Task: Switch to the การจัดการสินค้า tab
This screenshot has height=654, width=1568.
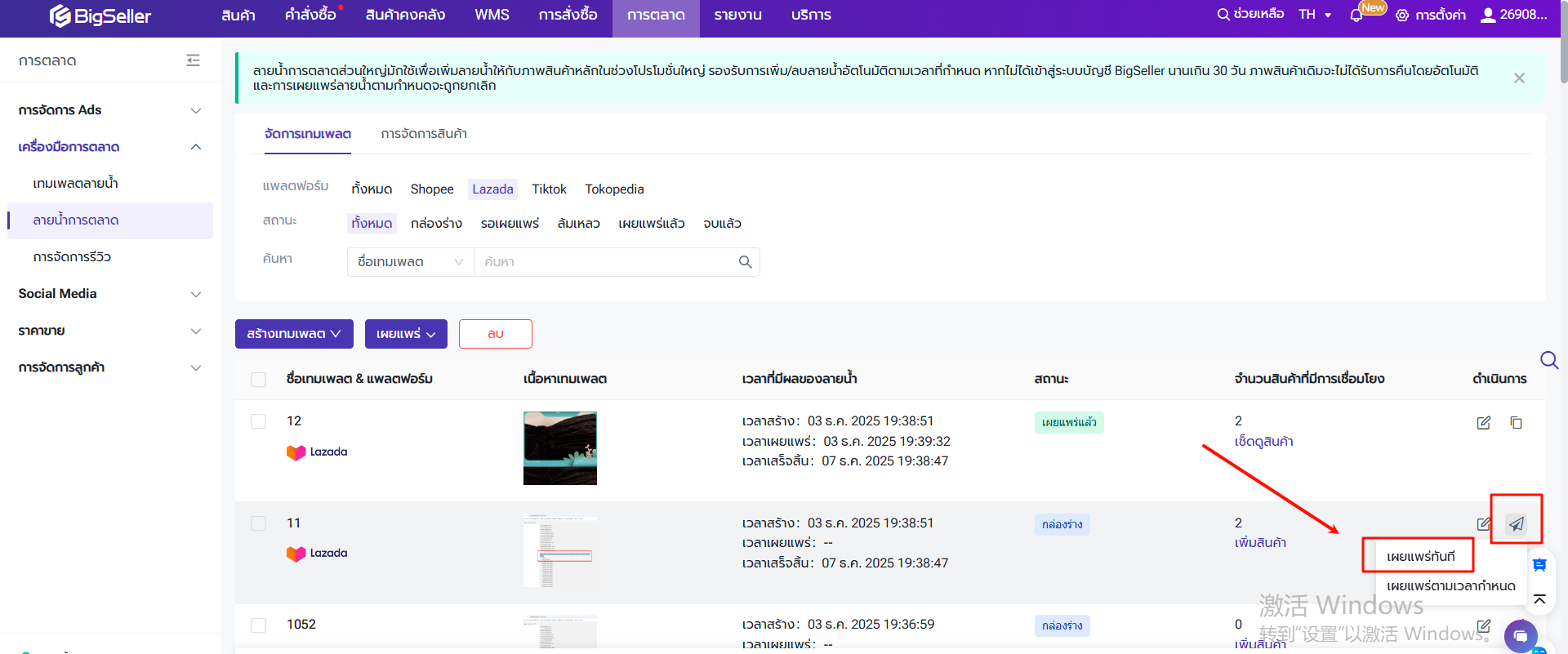Action: [x=424, y=134]
